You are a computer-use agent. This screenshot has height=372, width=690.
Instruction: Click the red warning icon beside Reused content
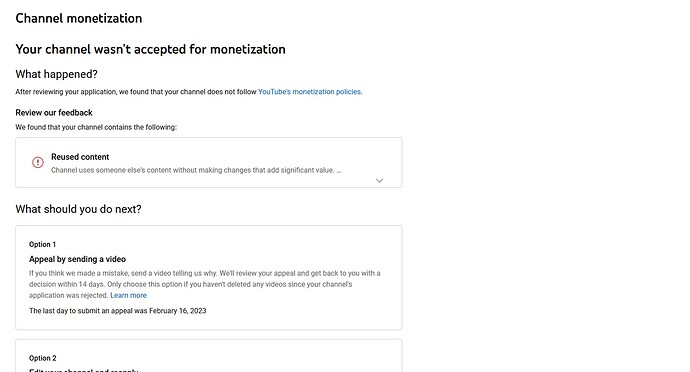point(38,162)
